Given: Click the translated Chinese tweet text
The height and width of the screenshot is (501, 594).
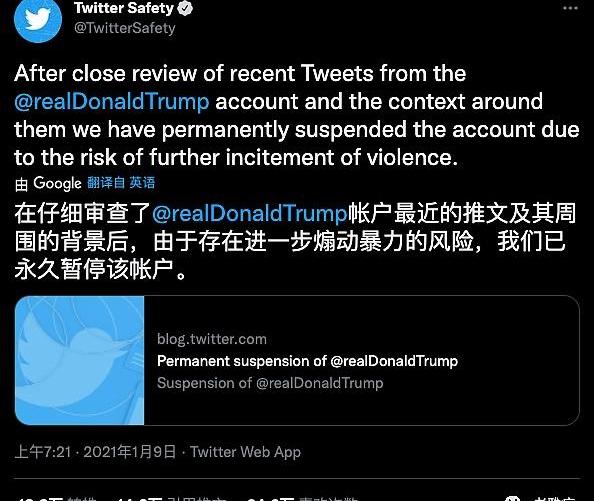Looking at the screenshot, I should [x=295, y=241].
